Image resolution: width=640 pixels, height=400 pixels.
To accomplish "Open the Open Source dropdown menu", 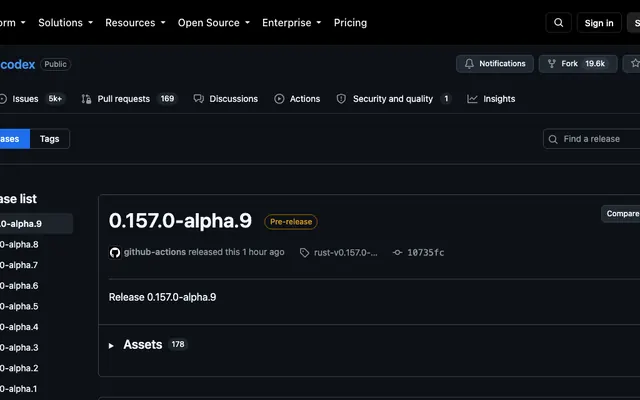I will pyautogui.click(x=213, y=23).
